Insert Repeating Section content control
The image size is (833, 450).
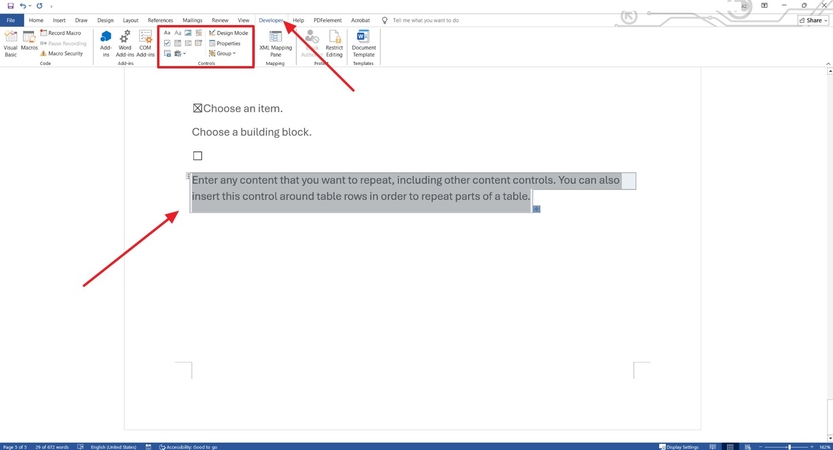click(x=167, y=54)
